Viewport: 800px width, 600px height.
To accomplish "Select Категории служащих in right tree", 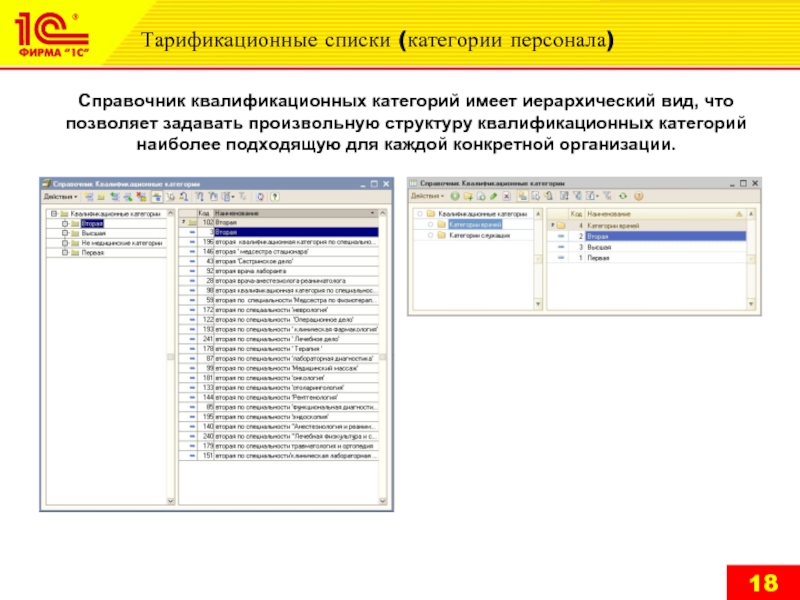I will click(480, 235).
